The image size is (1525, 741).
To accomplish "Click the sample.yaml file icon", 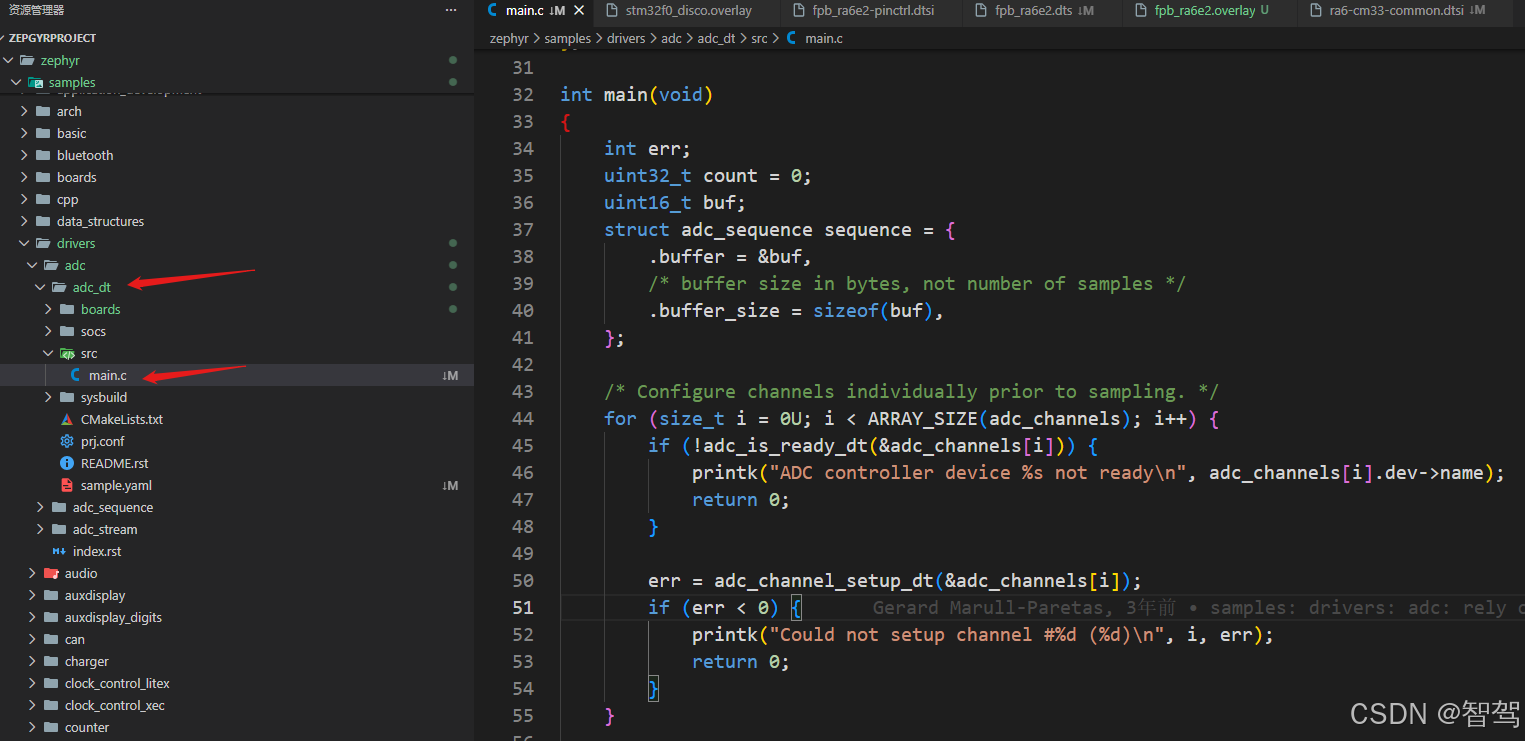I will click(x=67, y=486).
